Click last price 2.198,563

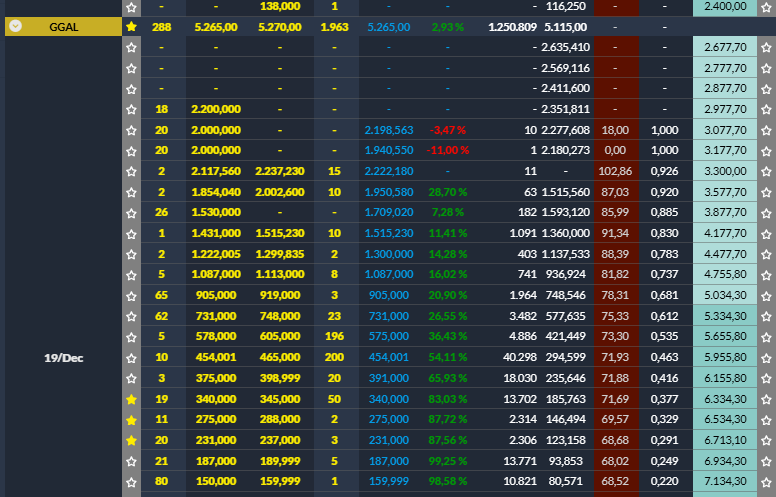(x=388, y=130)
